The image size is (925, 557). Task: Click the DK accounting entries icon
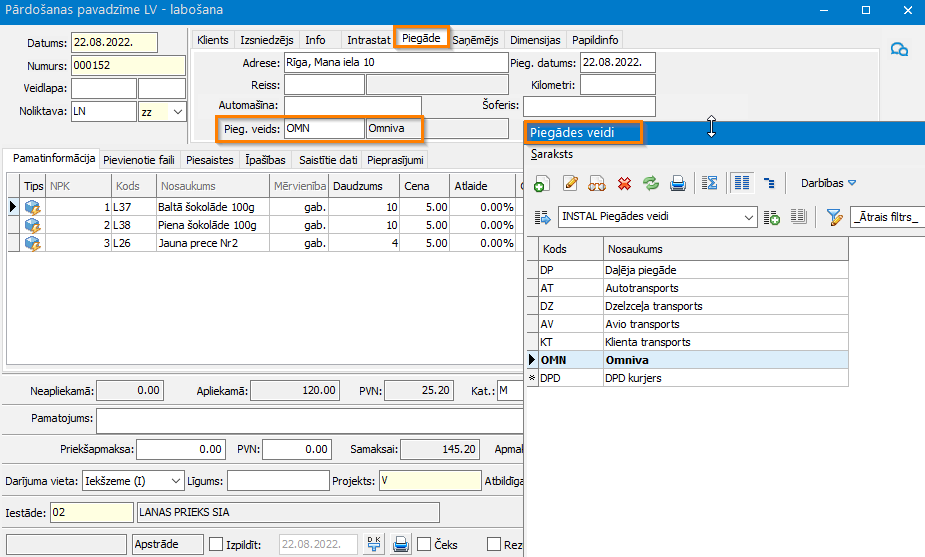(x=373, y=544)
